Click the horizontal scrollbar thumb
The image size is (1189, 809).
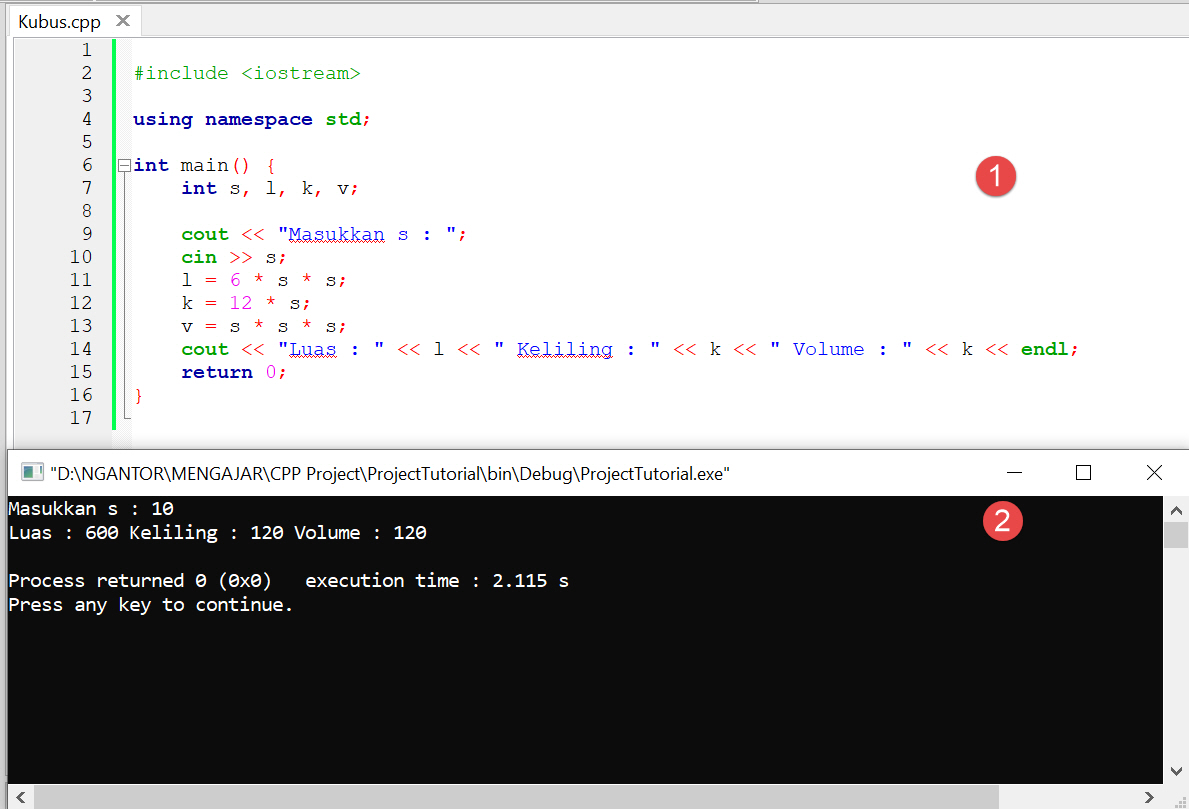(x=516, y=797)
